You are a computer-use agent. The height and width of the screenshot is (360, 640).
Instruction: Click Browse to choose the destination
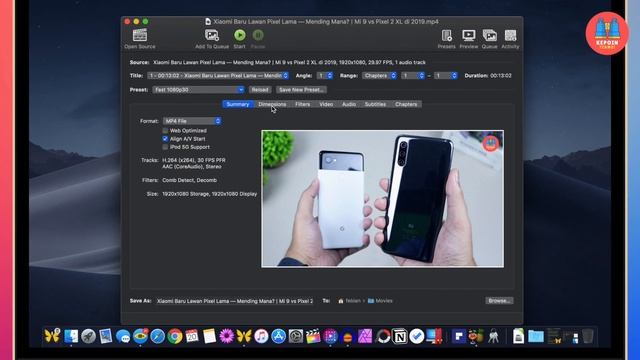point(499,301)
